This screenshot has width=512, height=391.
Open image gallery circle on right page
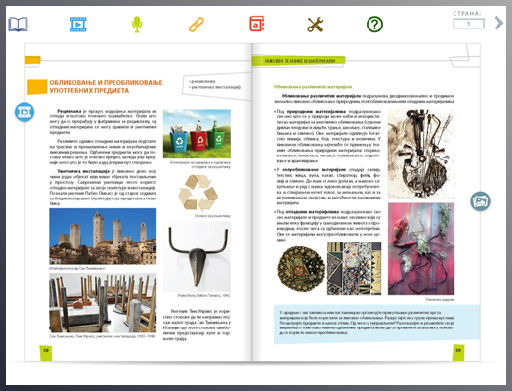[x=480, y=201]
